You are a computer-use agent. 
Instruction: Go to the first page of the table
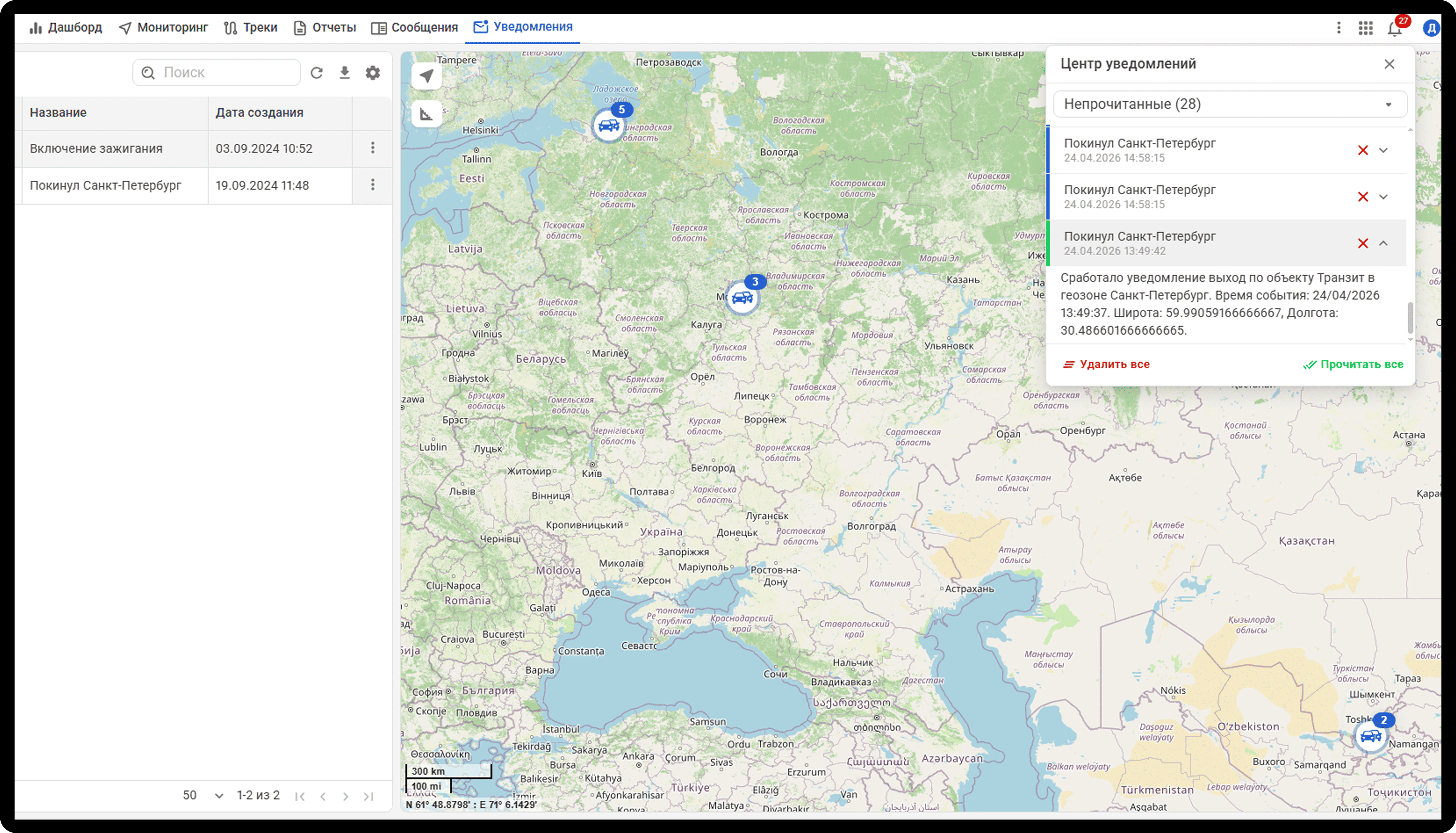pyautogui.click(x=300, y=796)
